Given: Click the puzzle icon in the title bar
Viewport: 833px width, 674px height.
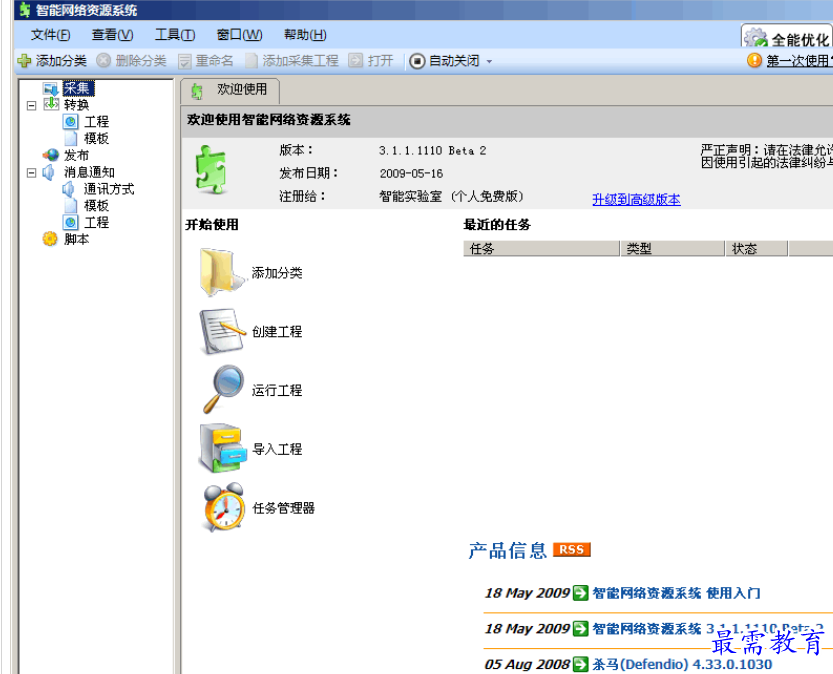Looking at the screenshot, I should click(x=24, y=10).
